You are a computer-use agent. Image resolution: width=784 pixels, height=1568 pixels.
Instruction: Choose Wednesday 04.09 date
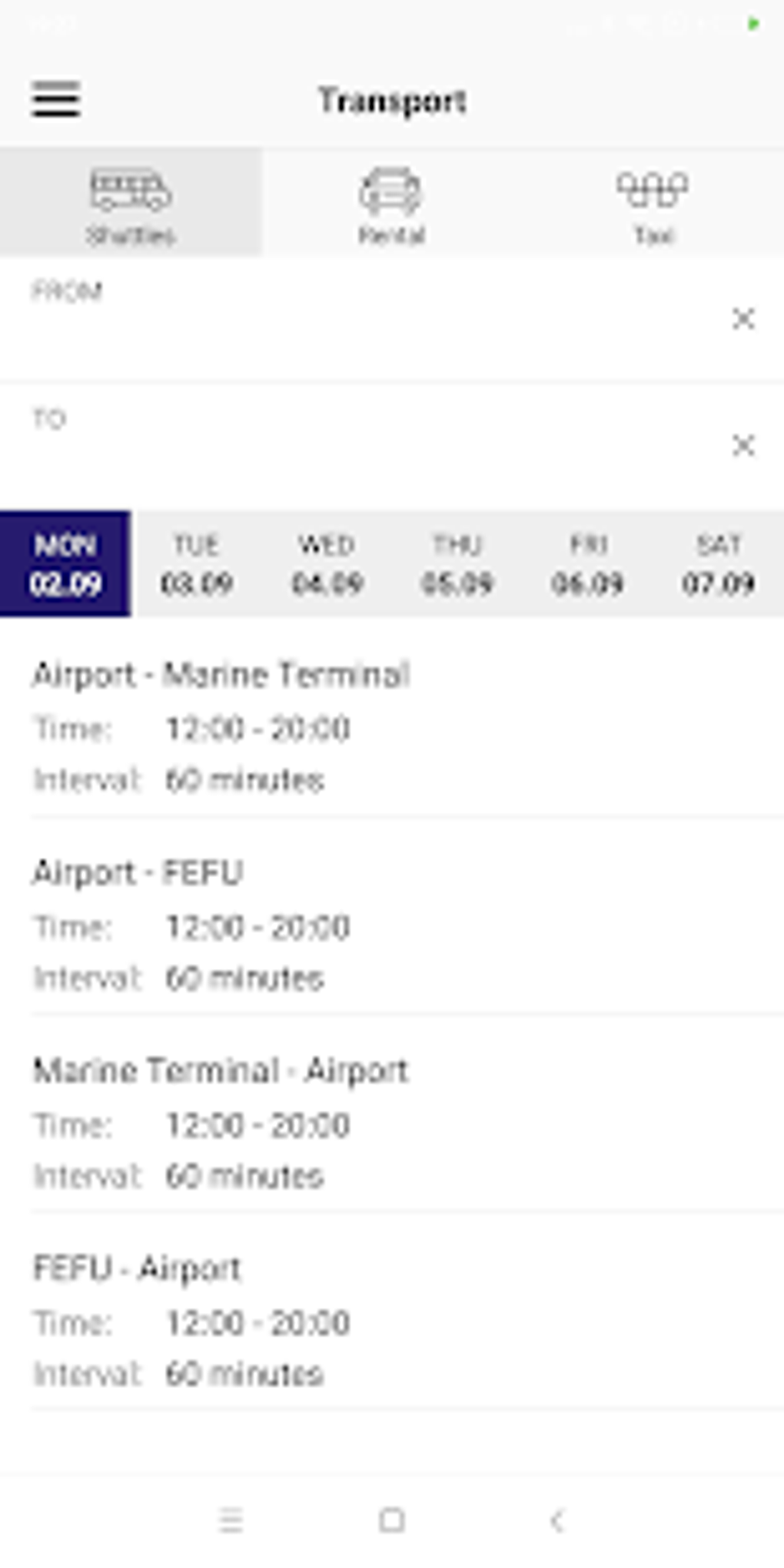327,563
